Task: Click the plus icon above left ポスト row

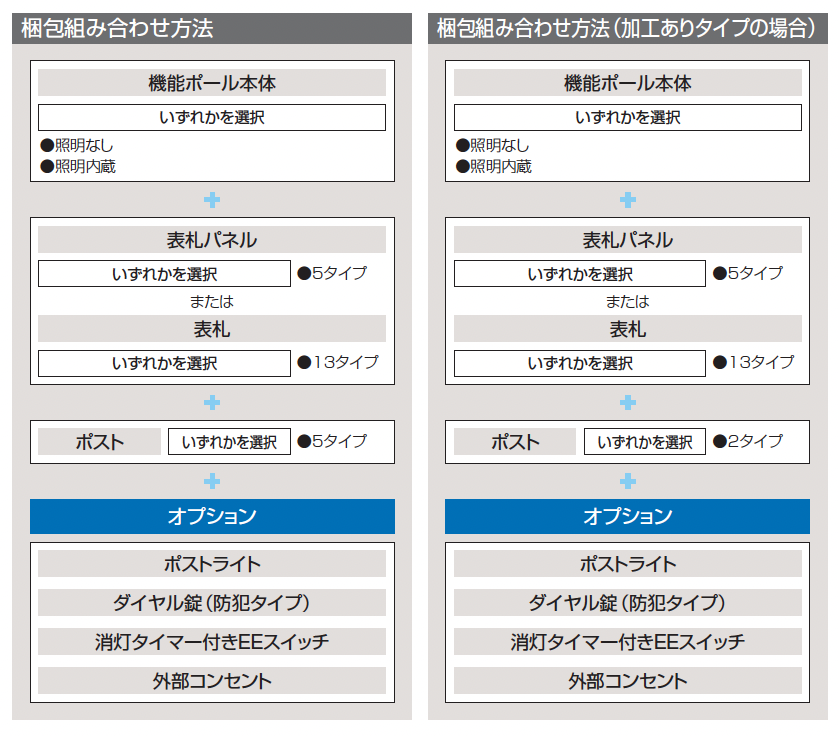Action: [x=212, y=402]
